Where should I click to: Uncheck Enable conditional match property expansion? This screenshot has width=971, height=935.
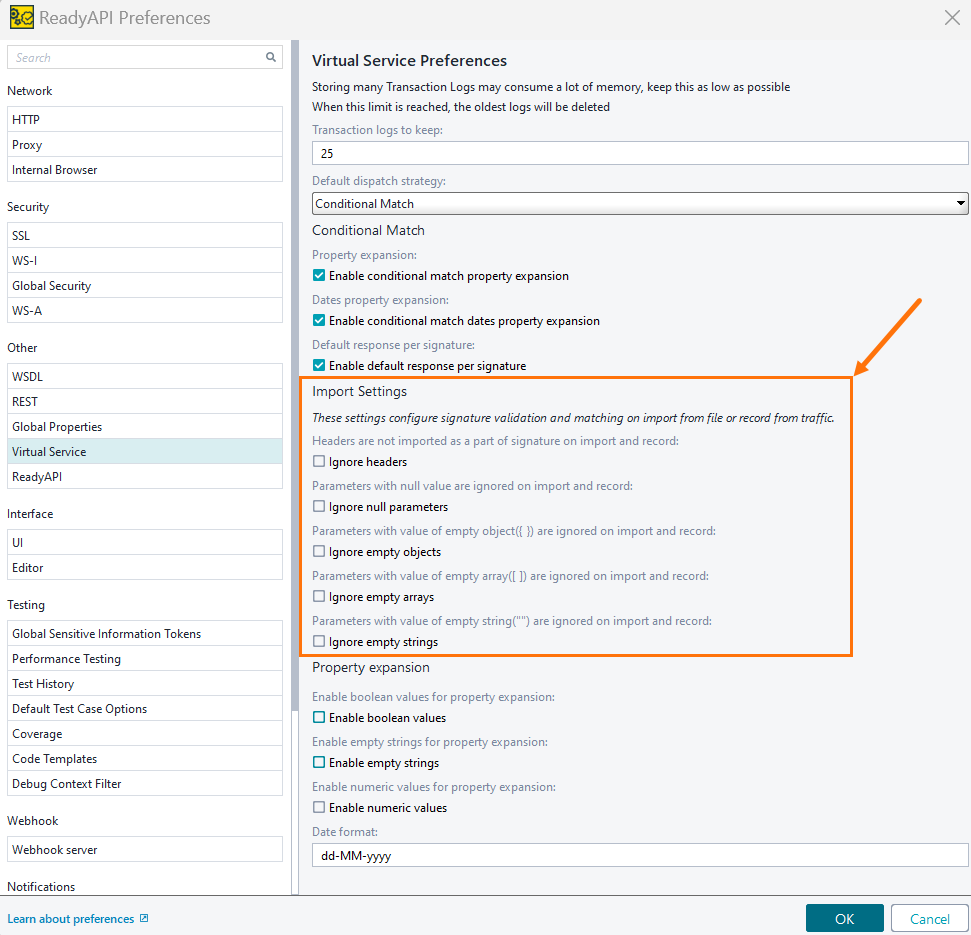(x=320, y=276)
